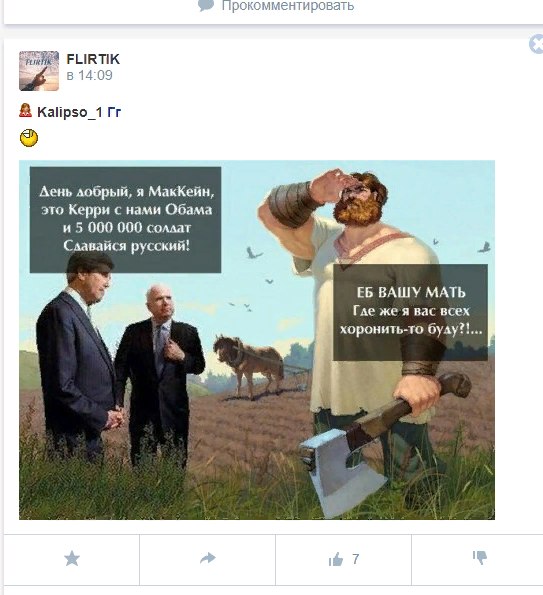The image size is (543, 595).
Task: Click the axe blade in the picture
Action: [x=340, y=471]
